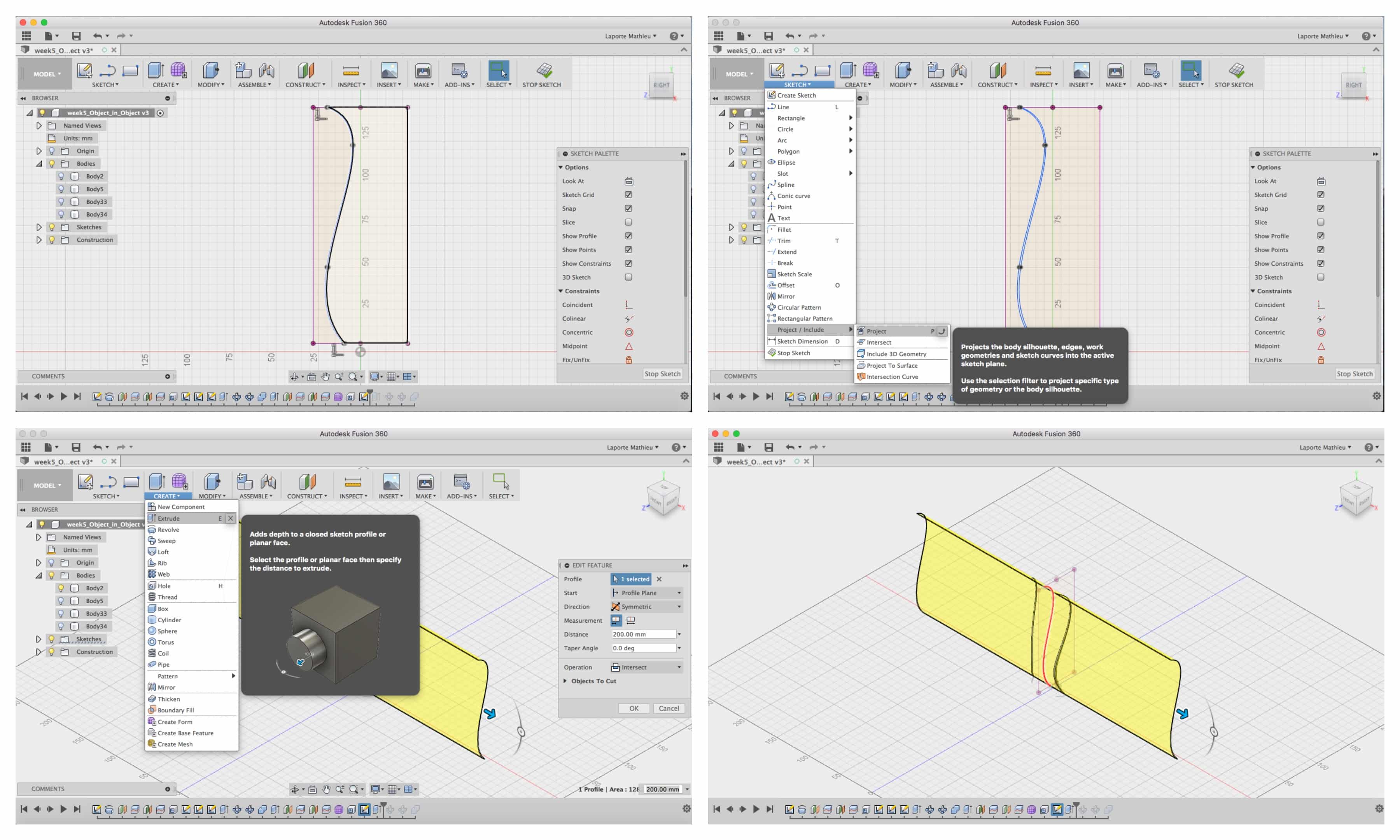The width and height of the screenshot is (1400, 840).
Task: Select Revolve in Create menu
Action: [191, 530]
